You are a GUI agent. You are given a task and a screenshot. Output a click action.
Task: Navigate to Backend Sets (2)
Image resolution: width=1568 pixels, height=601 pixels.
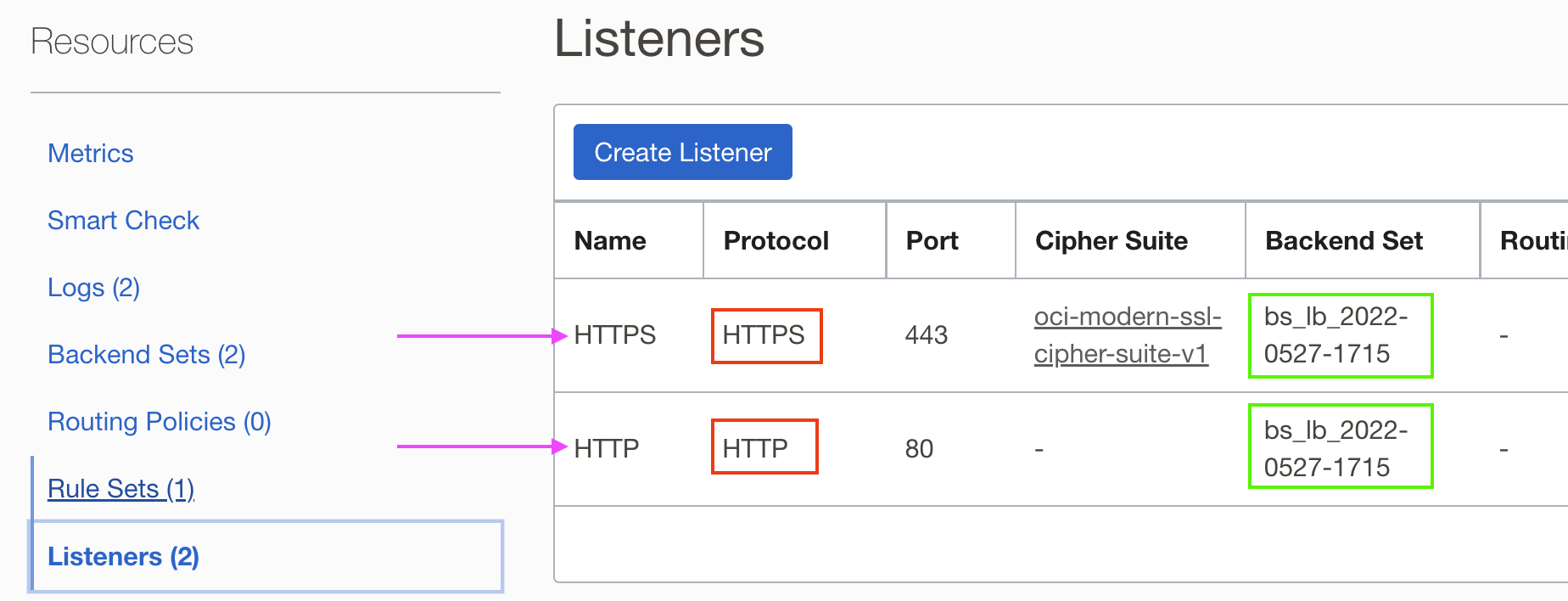pos(146,355)
